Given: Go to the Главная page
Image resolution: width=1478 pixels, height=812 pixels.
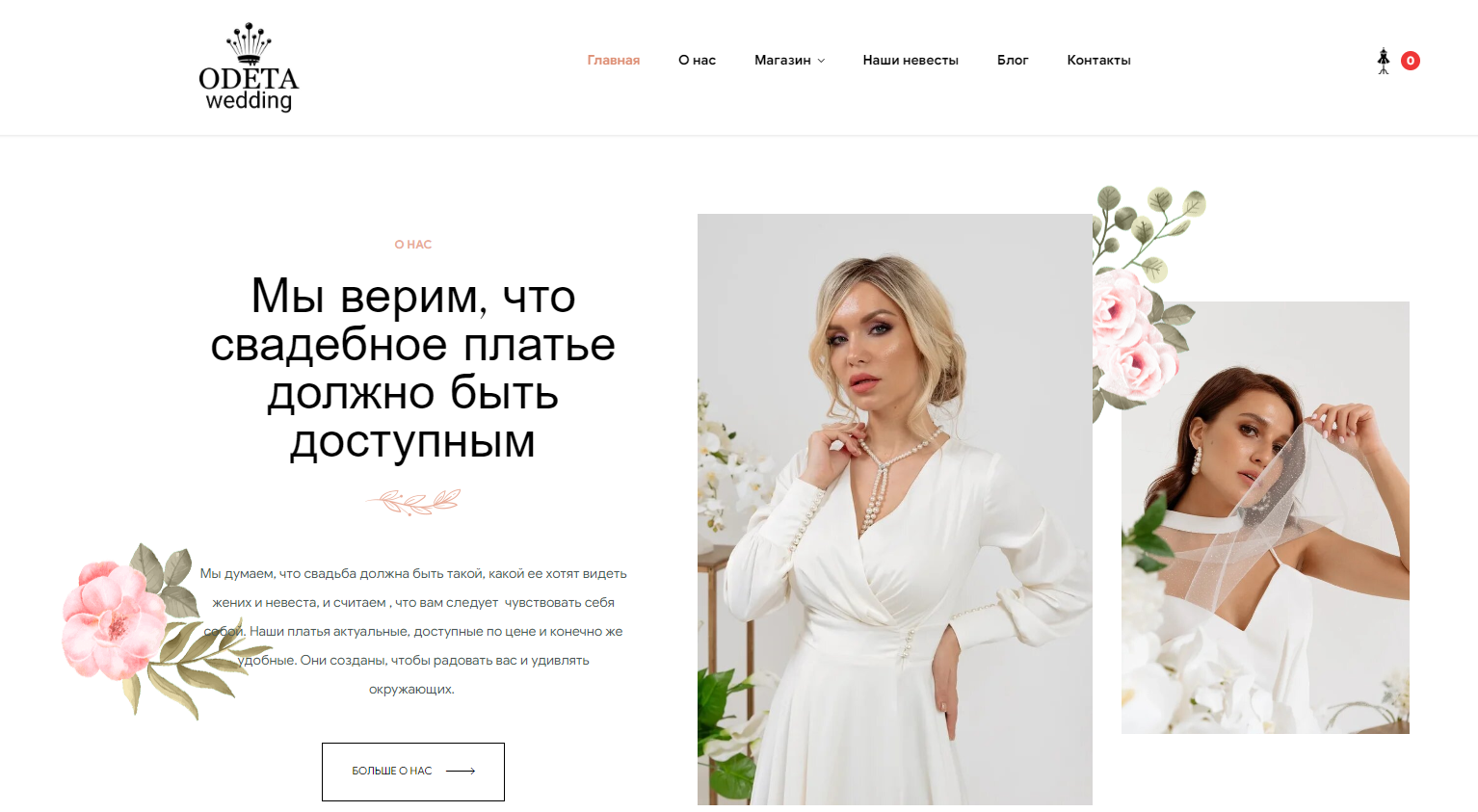Looking at the screenshot, I should point(614,60).
